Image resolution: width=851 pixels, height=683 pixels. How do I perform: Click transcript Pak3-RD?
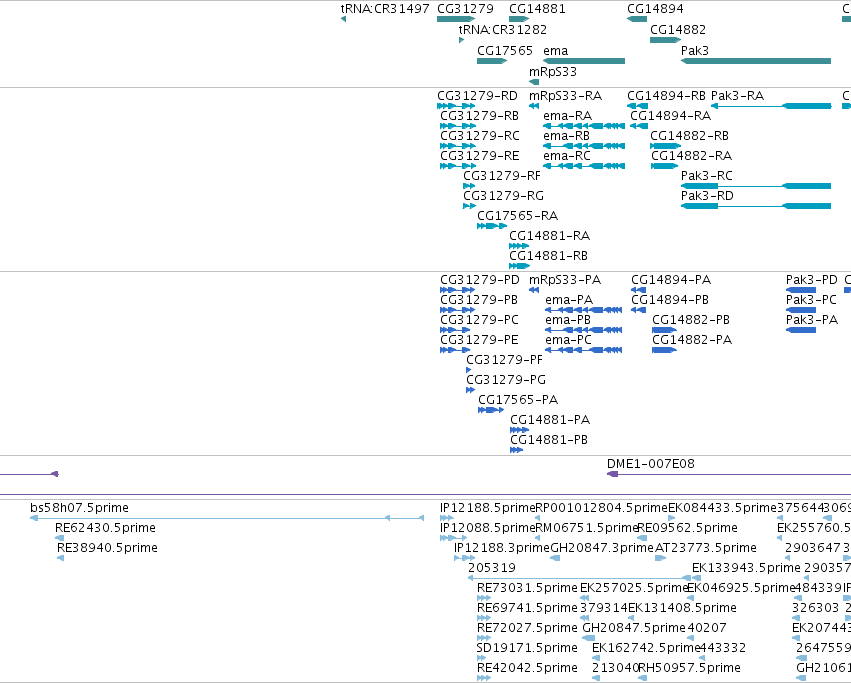(x=707, y=196)
